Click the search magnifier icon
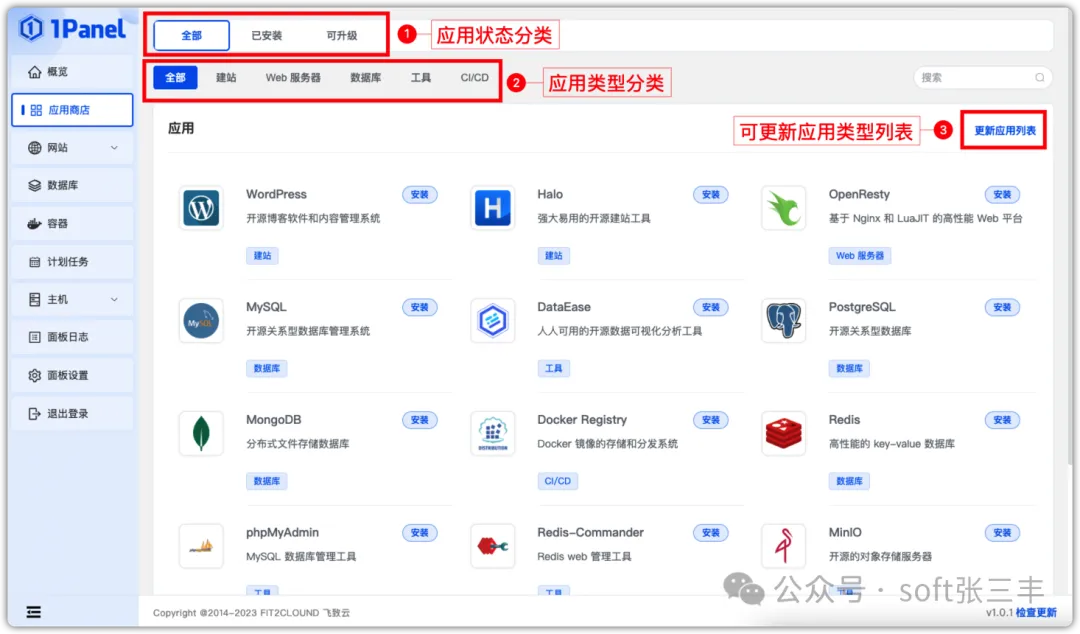The width and height of the screenshot is (1080, 634). pos(1039,78)
